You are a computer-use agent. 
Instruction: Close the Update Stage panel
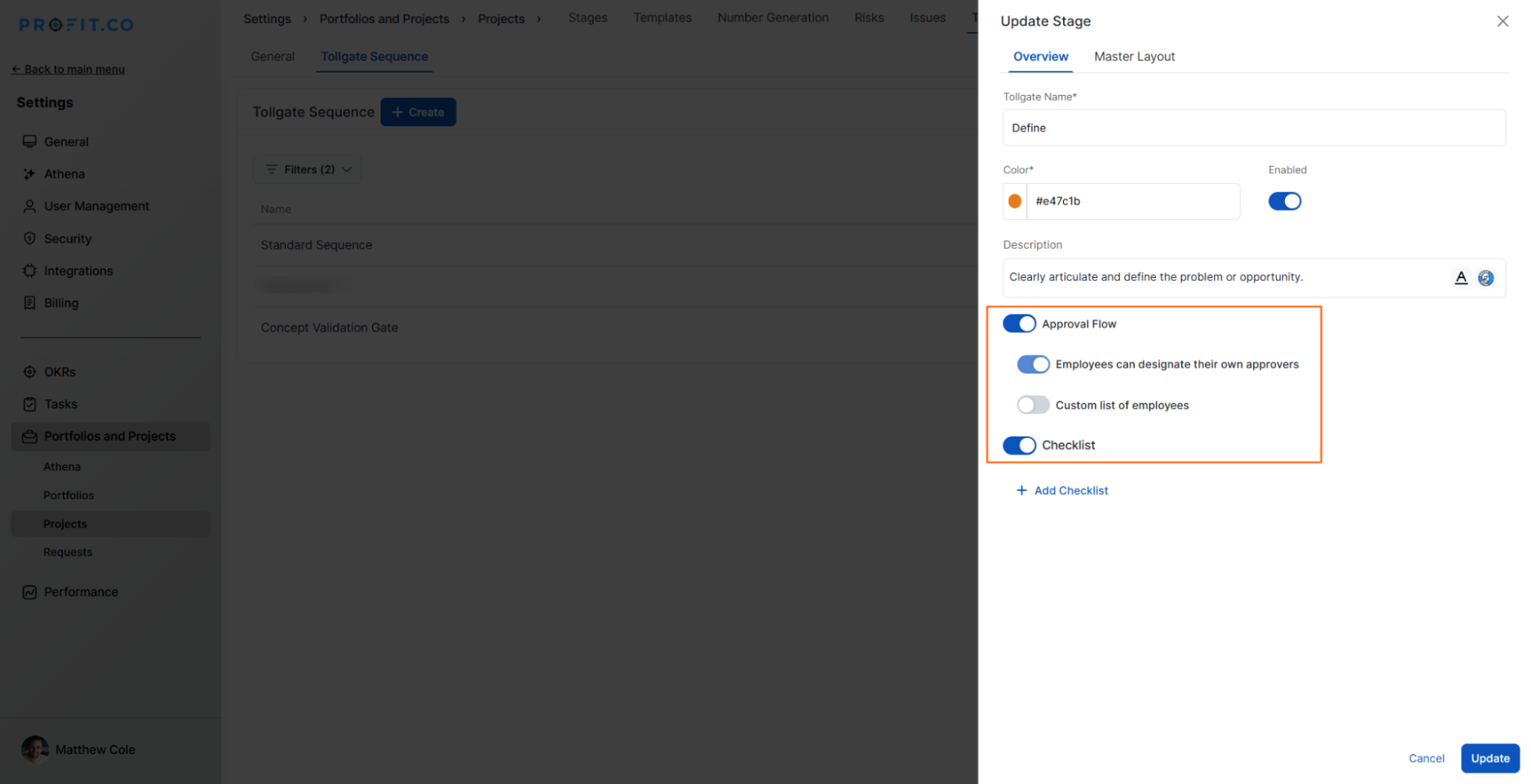pyautogui.click(x=1502, y=21)
